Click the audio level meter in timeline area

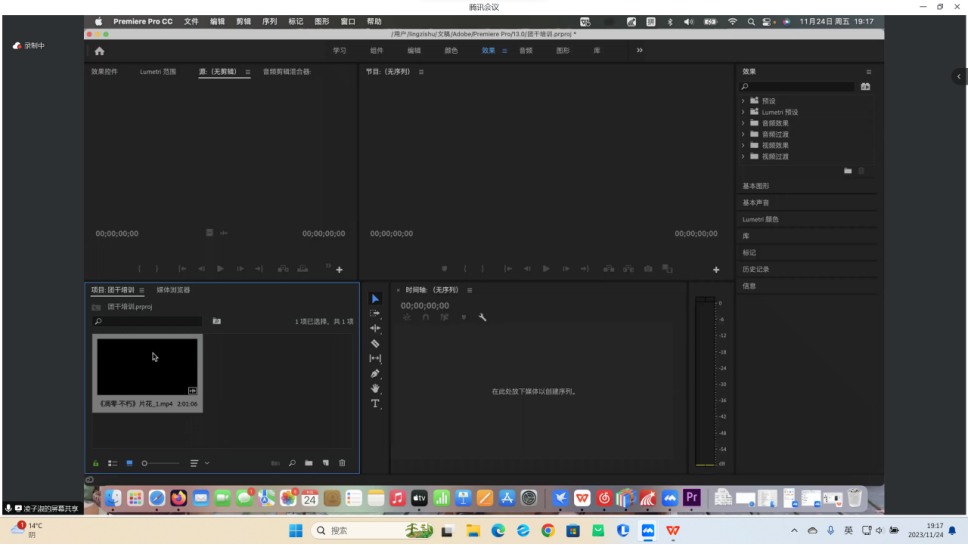[705, 381]
